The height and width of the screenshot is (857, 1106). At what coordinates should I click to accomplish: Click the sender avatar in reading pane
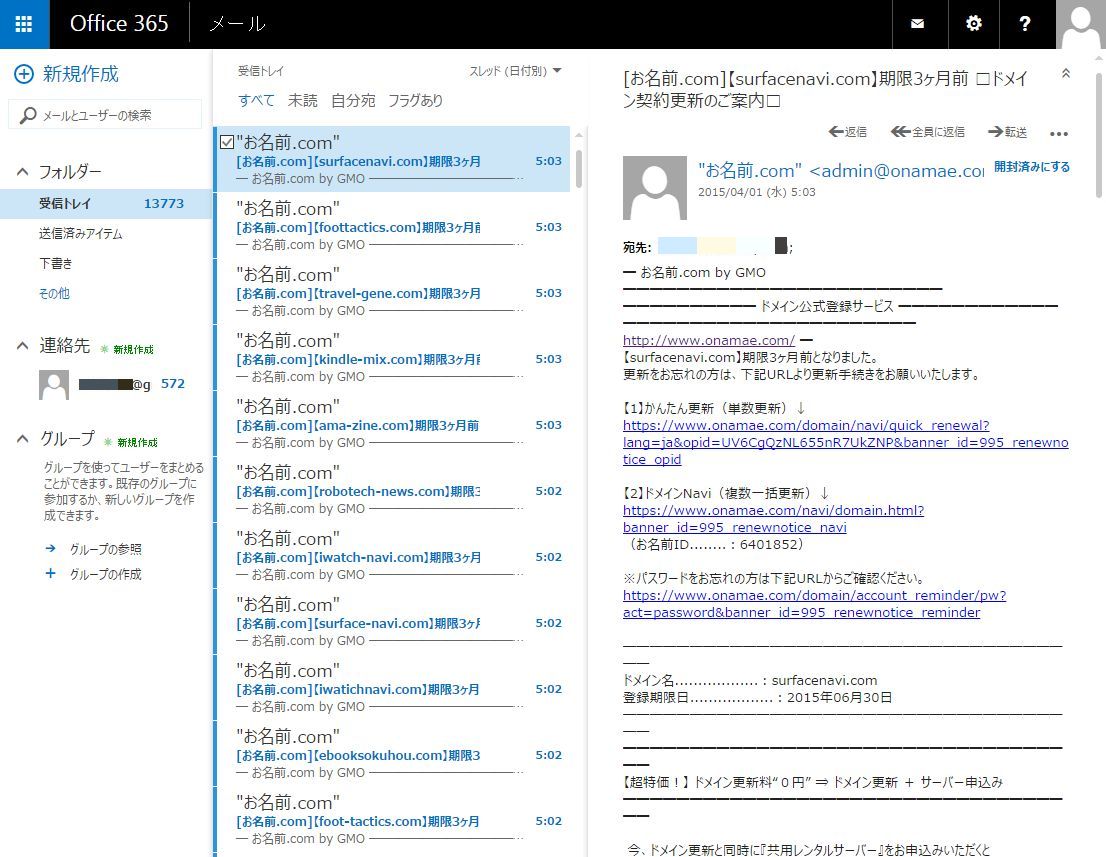point(655,188)
